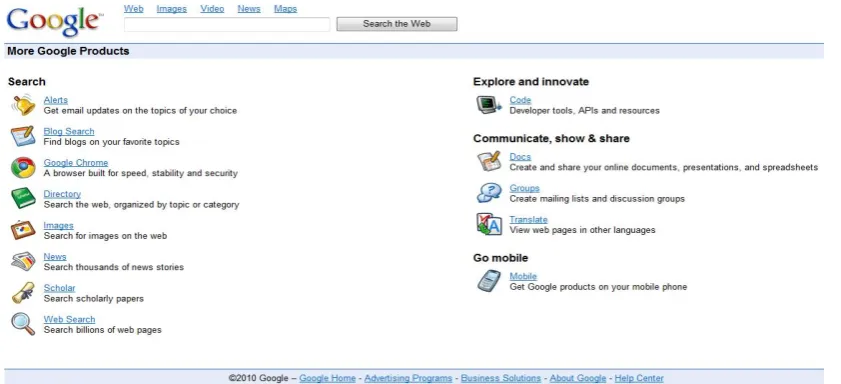
Task: Click the Images picture frame icon
Action: [x=23, y=230]
